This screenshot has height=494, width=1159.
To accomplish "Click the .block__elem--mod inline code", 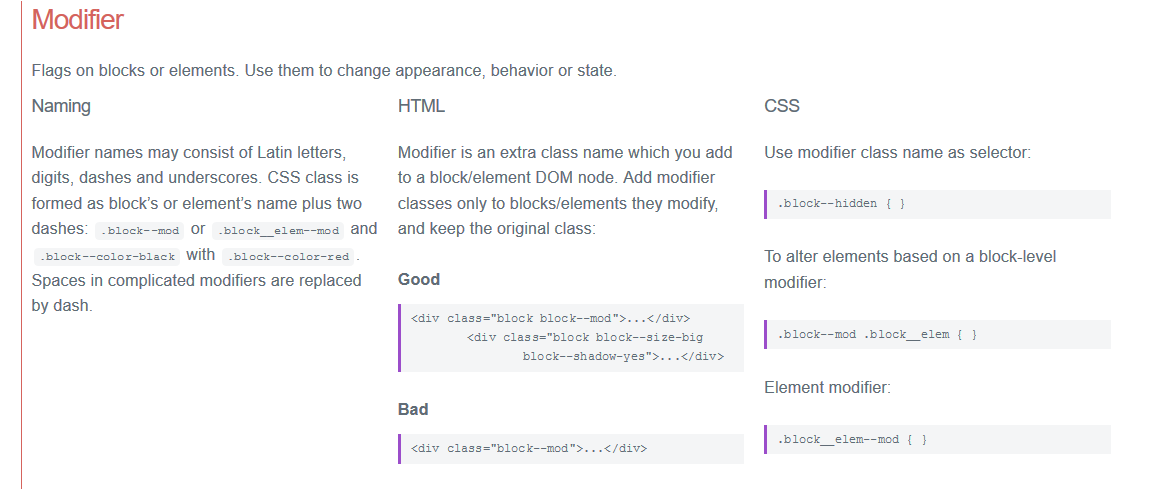I will coord(278,230).
